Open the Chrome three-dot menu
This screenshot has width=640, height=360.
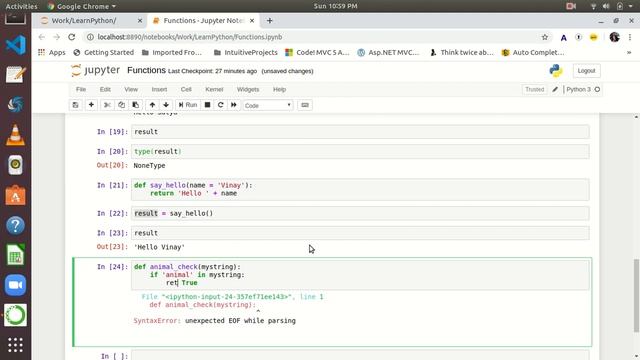click(630, 37)
